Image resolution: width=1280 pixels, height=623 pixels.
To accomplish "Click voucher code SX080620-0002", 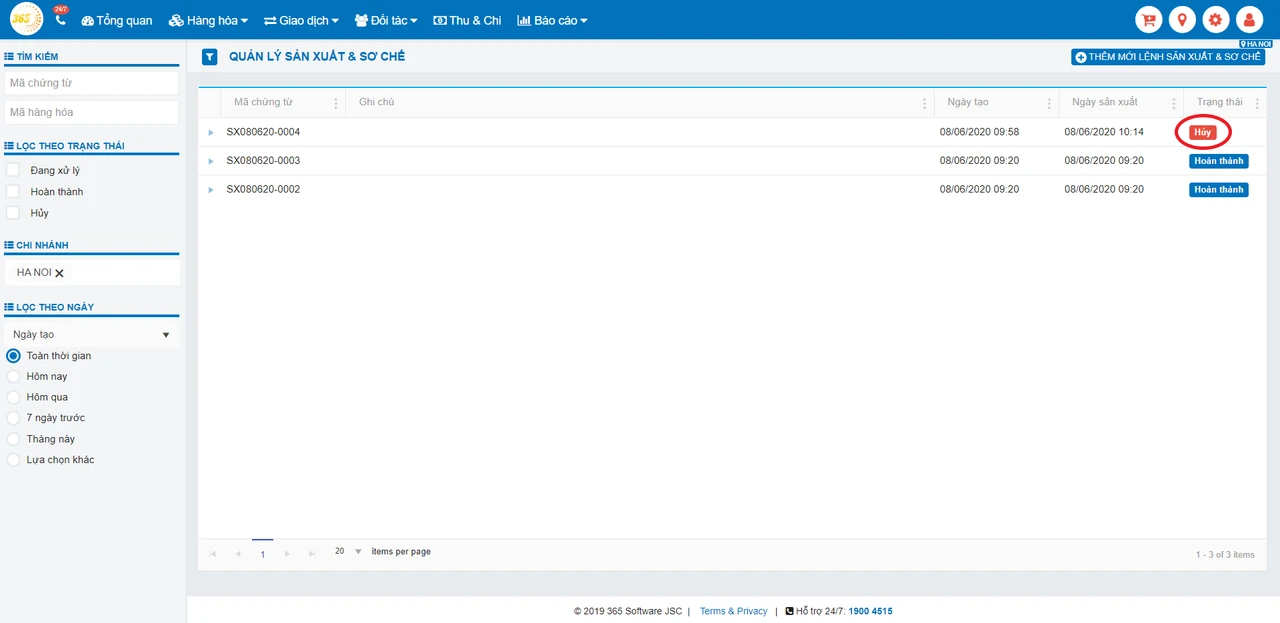I will tap(263, 189).
